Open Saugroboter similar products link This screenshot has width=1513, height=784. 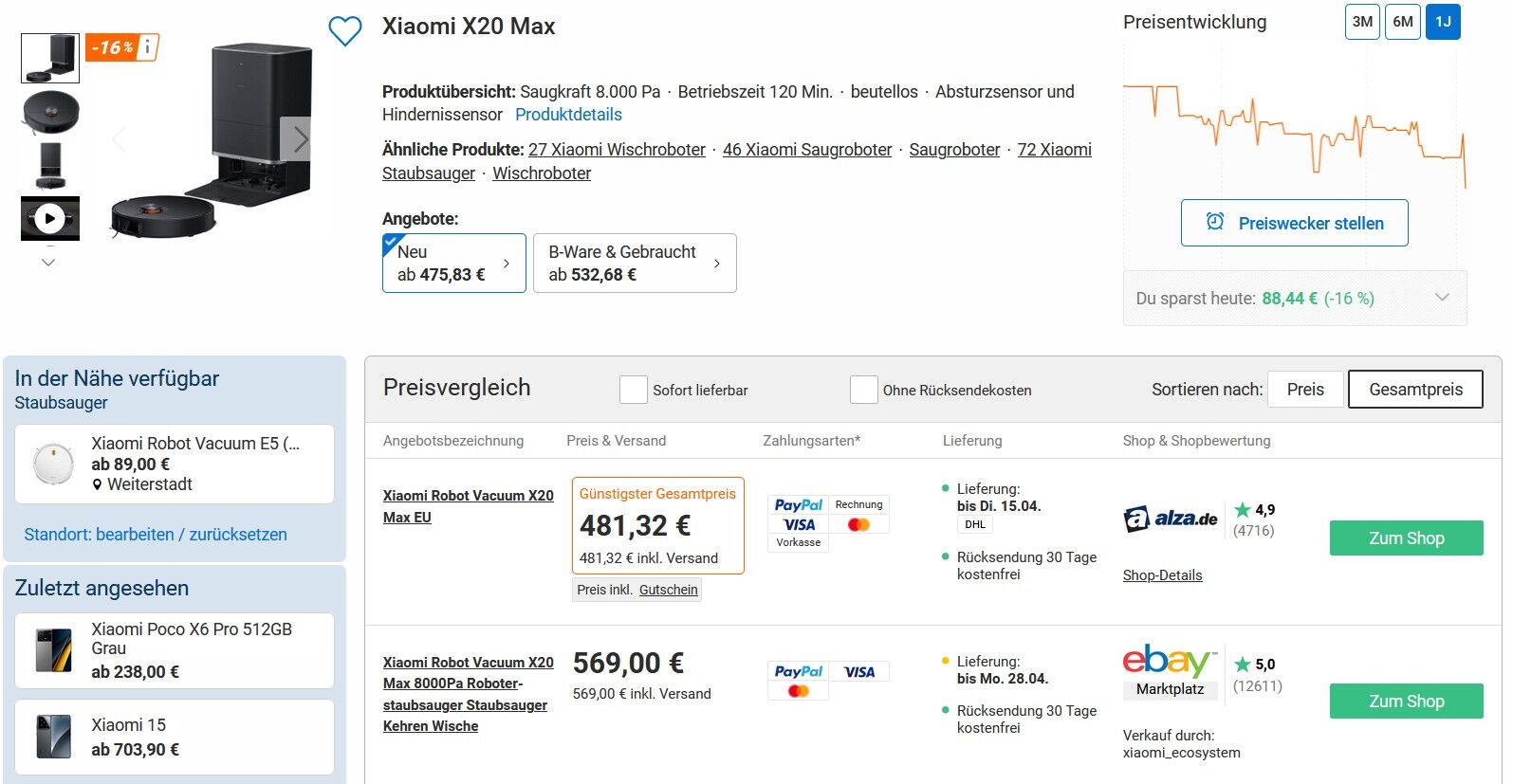(954, 150)
